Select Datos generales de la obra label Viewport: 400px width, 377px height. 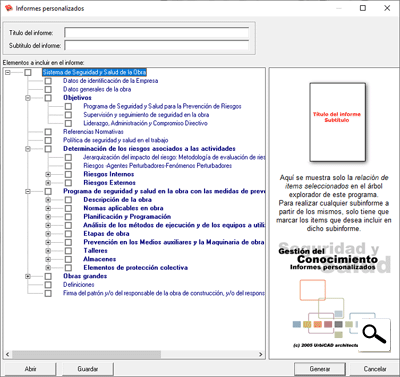tap(97, 89)
